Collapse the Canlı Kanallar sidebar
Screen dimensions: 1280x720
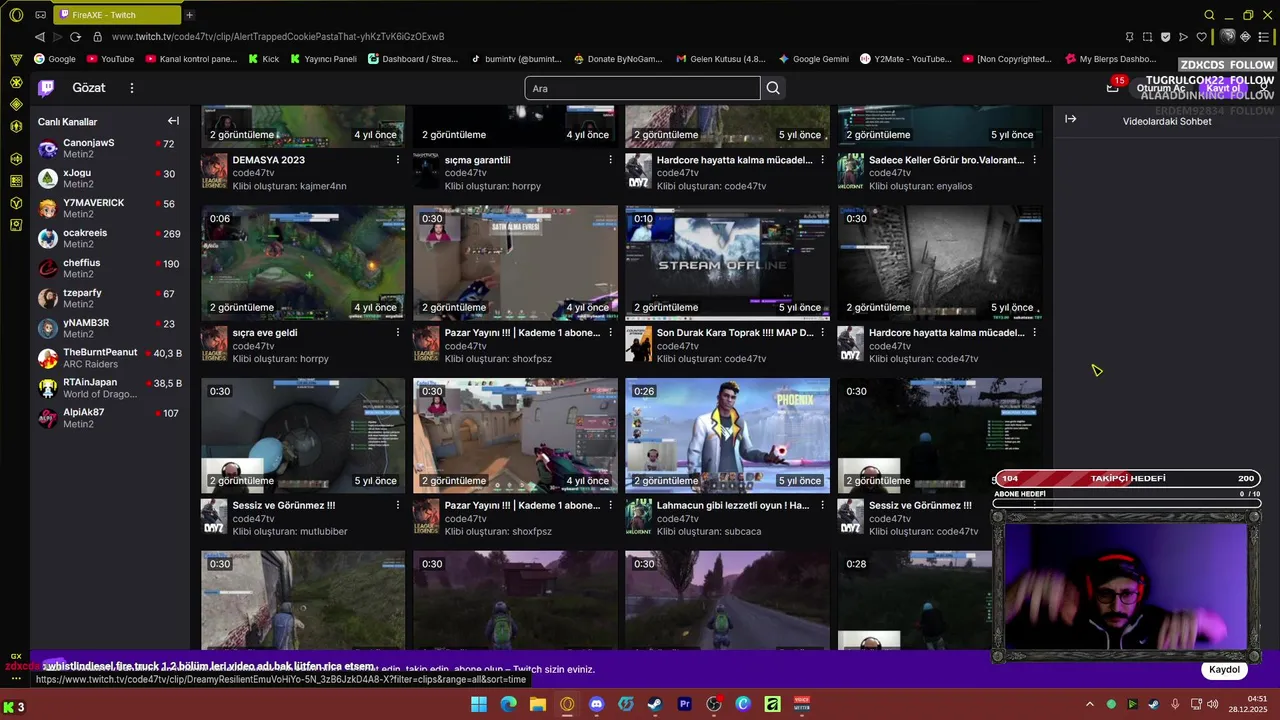coord(173,121)
